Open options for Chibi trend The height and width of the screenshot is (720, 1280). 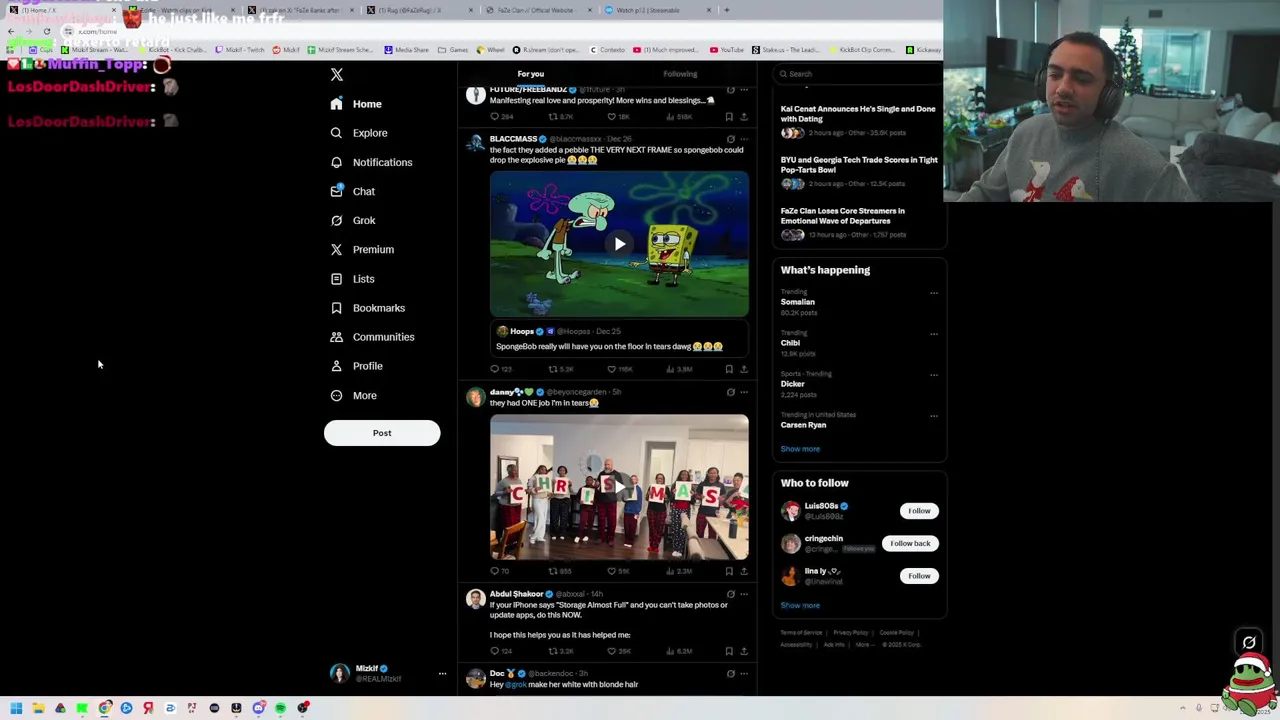coord(934,334)
